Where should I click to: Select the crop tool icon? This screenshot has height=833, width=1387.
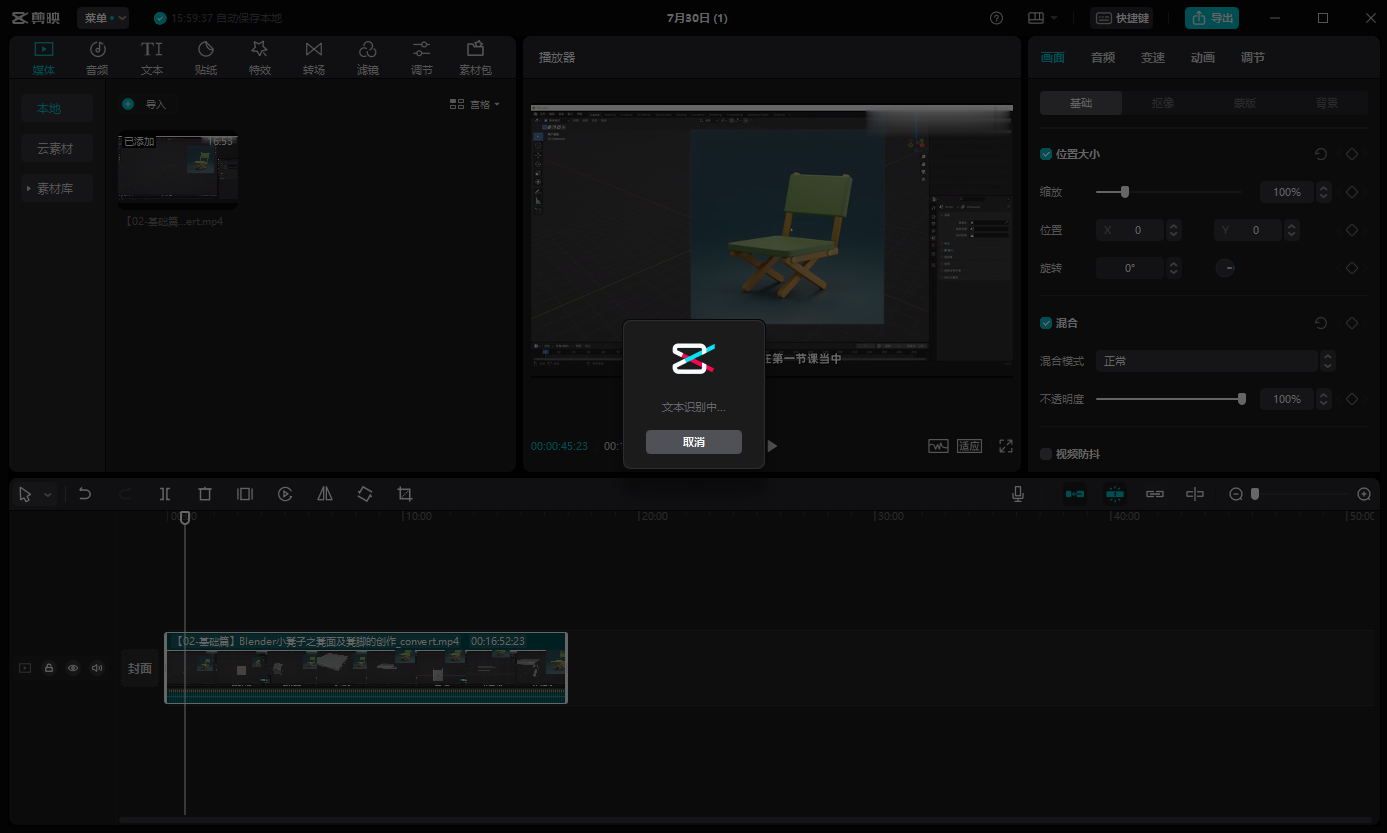(x=405, y=494)
